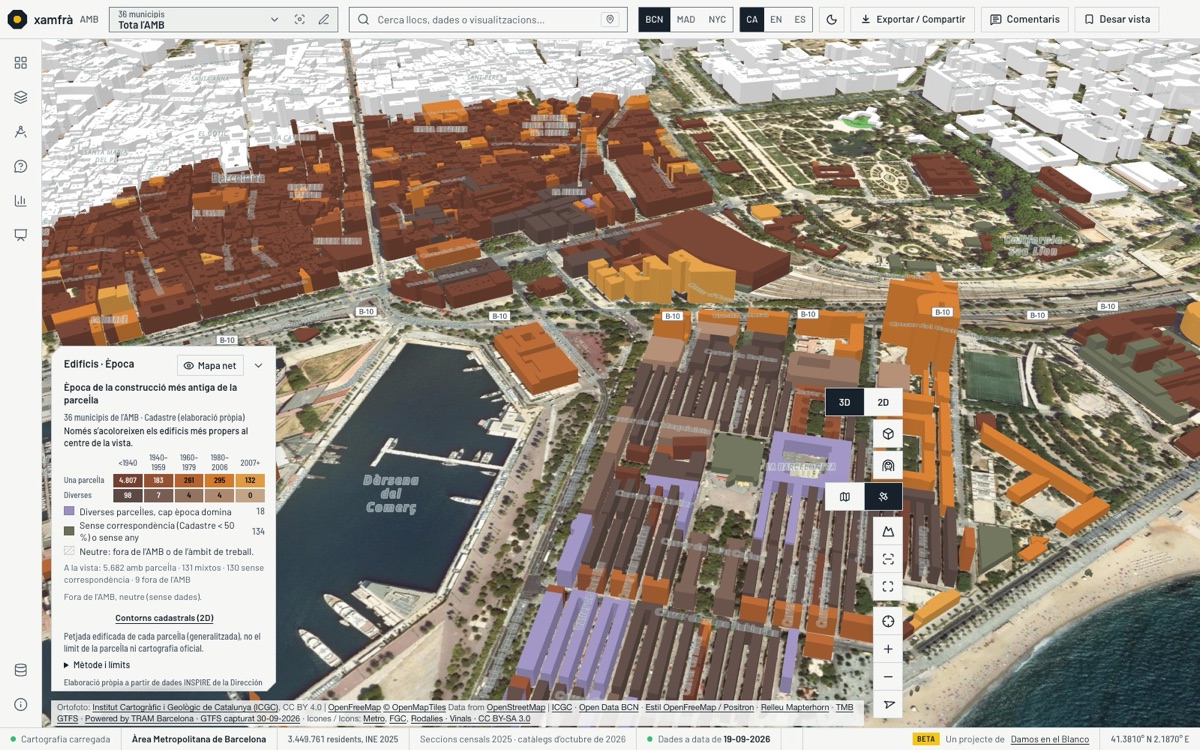Switch city to MAD tab
Screen dimensions: 1200x750
685,19
